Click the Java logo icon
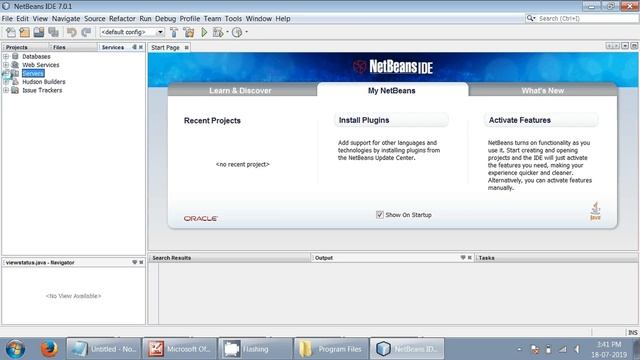Image resolution: width=640 pixels, height=360 pixels. tap(596, 211)
